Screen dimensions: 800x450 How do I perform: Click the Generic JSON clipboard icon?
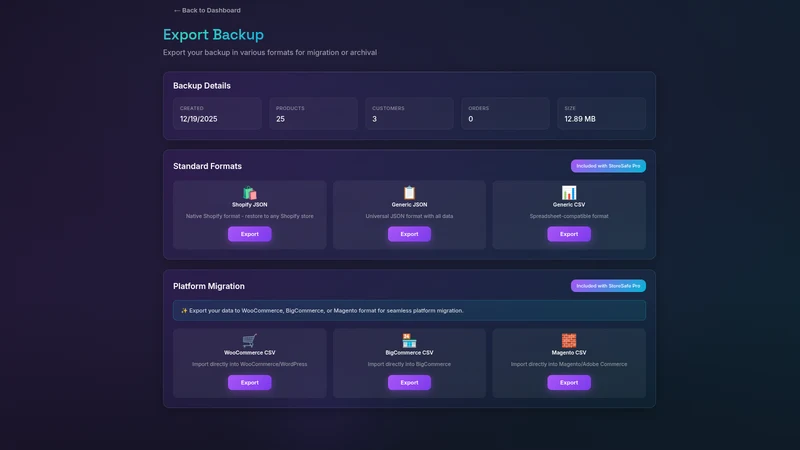(409, 193)
